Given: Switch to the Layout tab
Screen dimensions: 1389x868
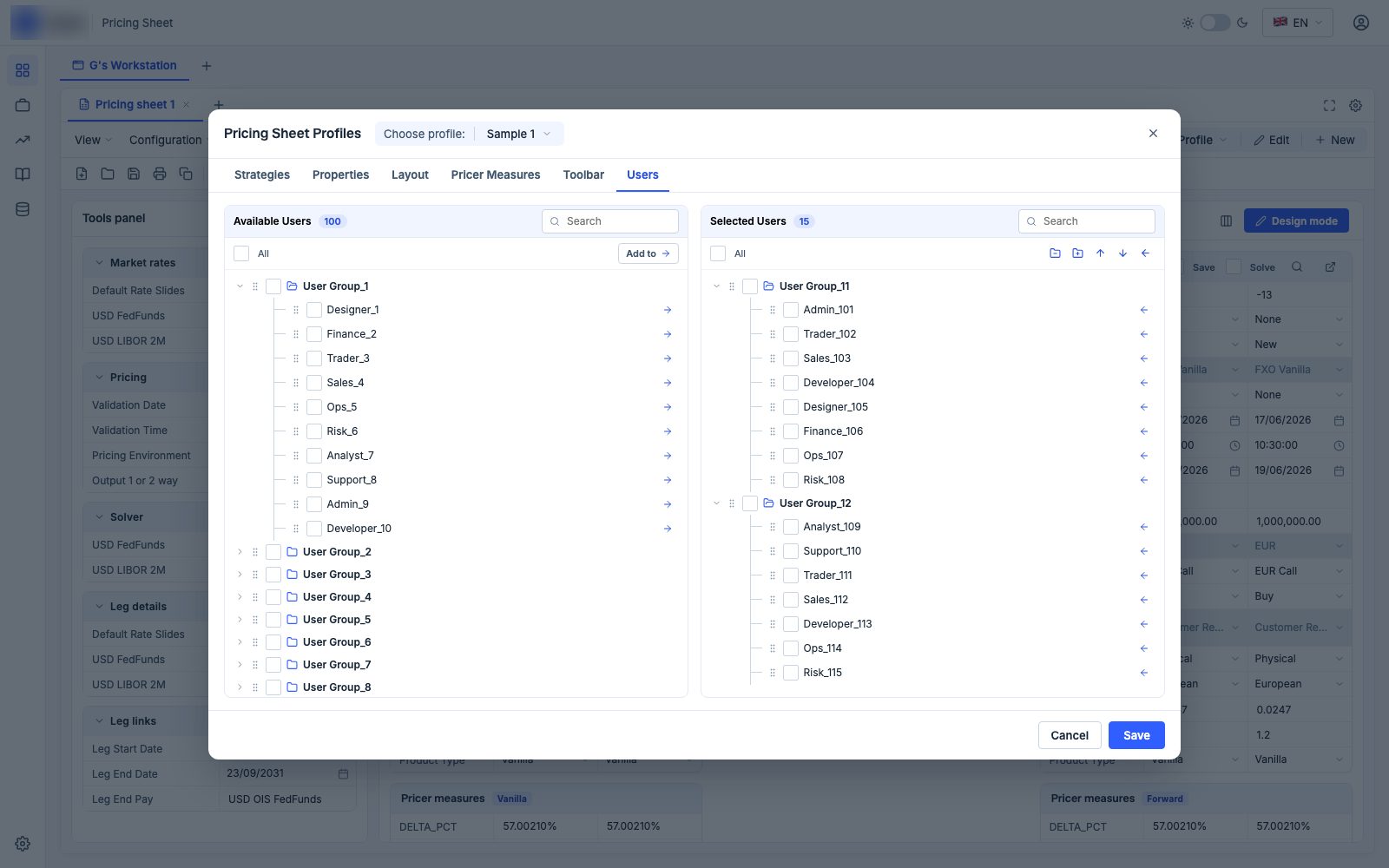Looking at the screenshot, I should coord(410,174).
